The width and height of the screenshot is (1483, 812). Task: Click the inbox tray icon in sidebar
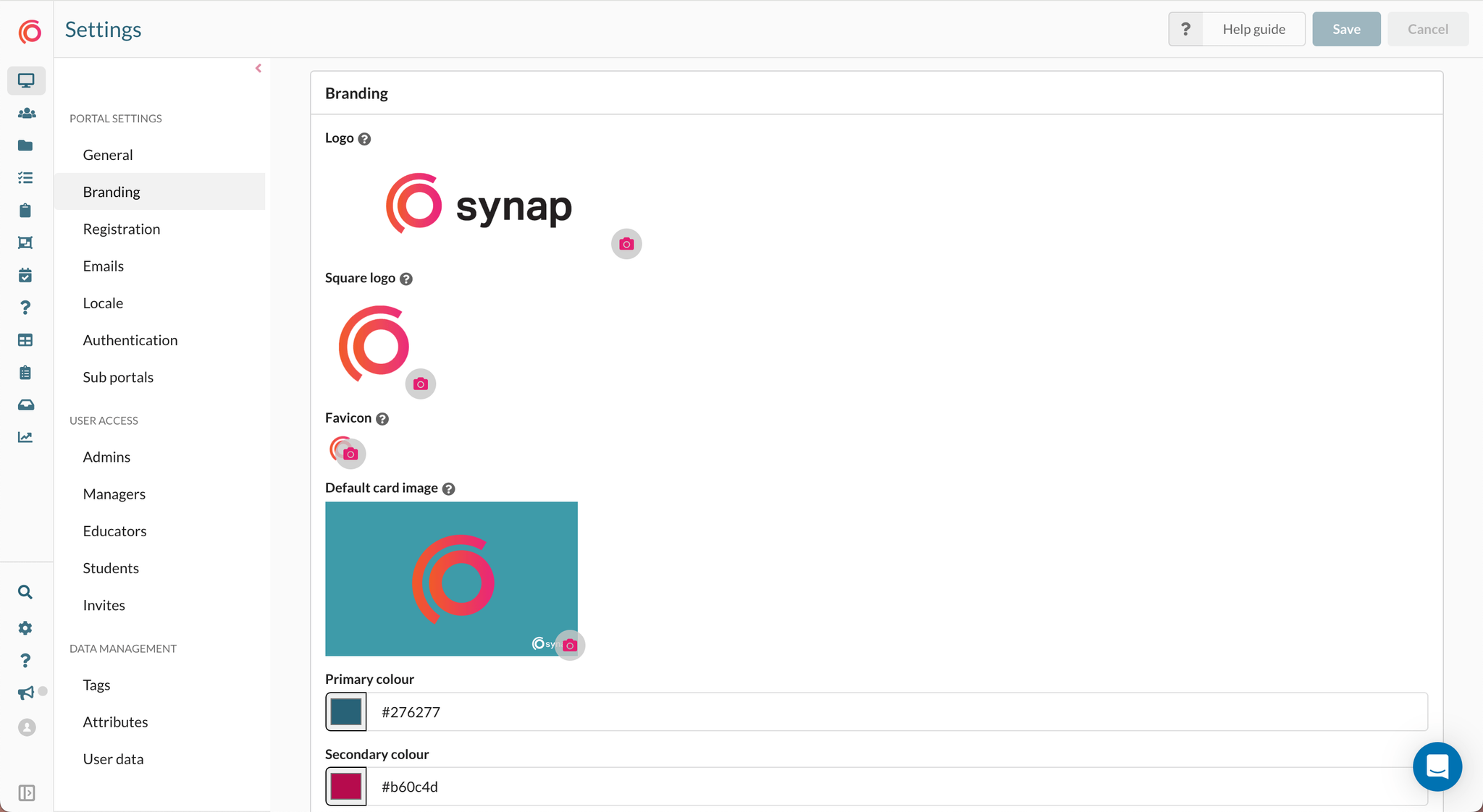(x=26, y=405)
